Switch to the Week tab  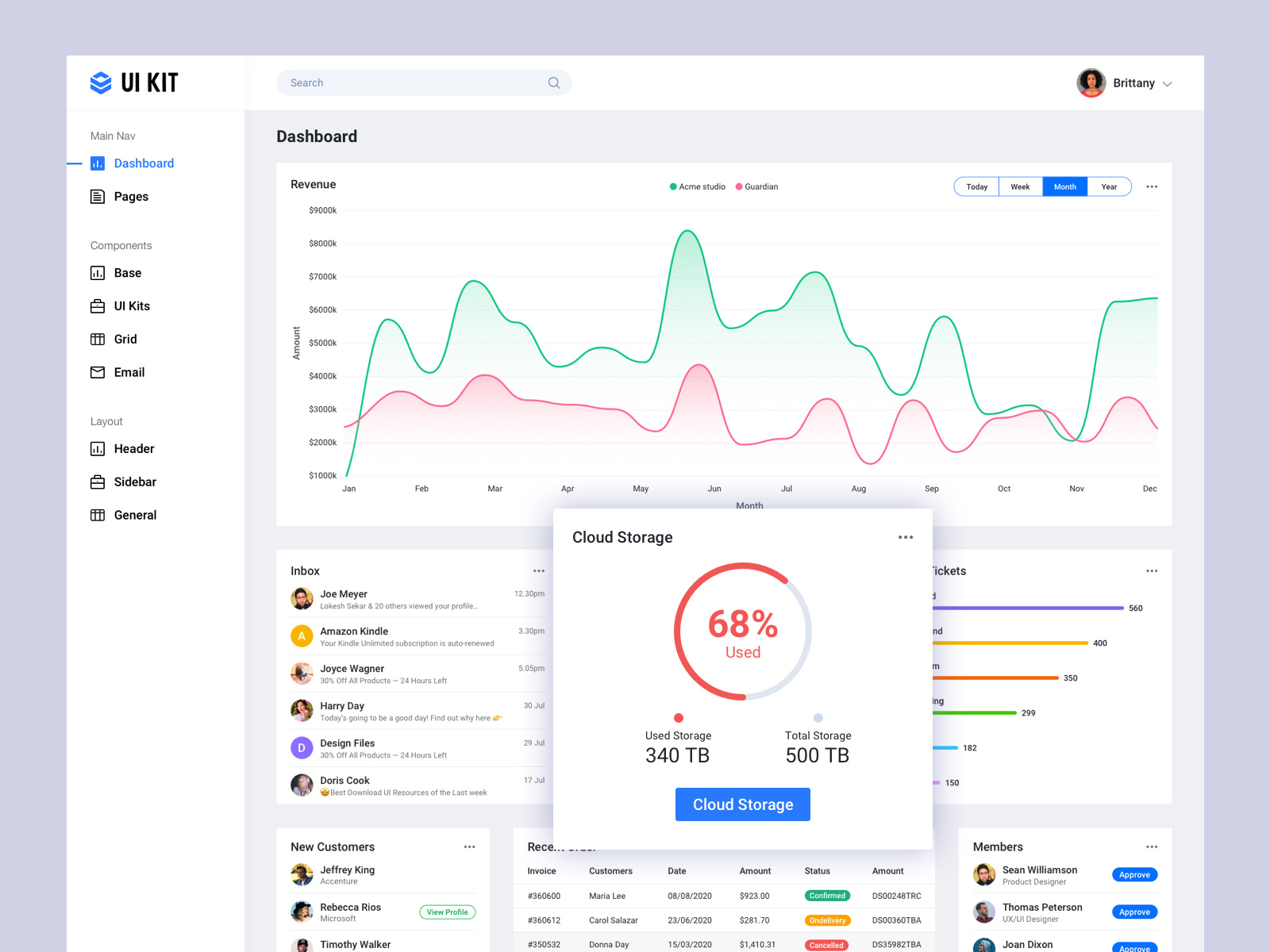pos(1020,186)
